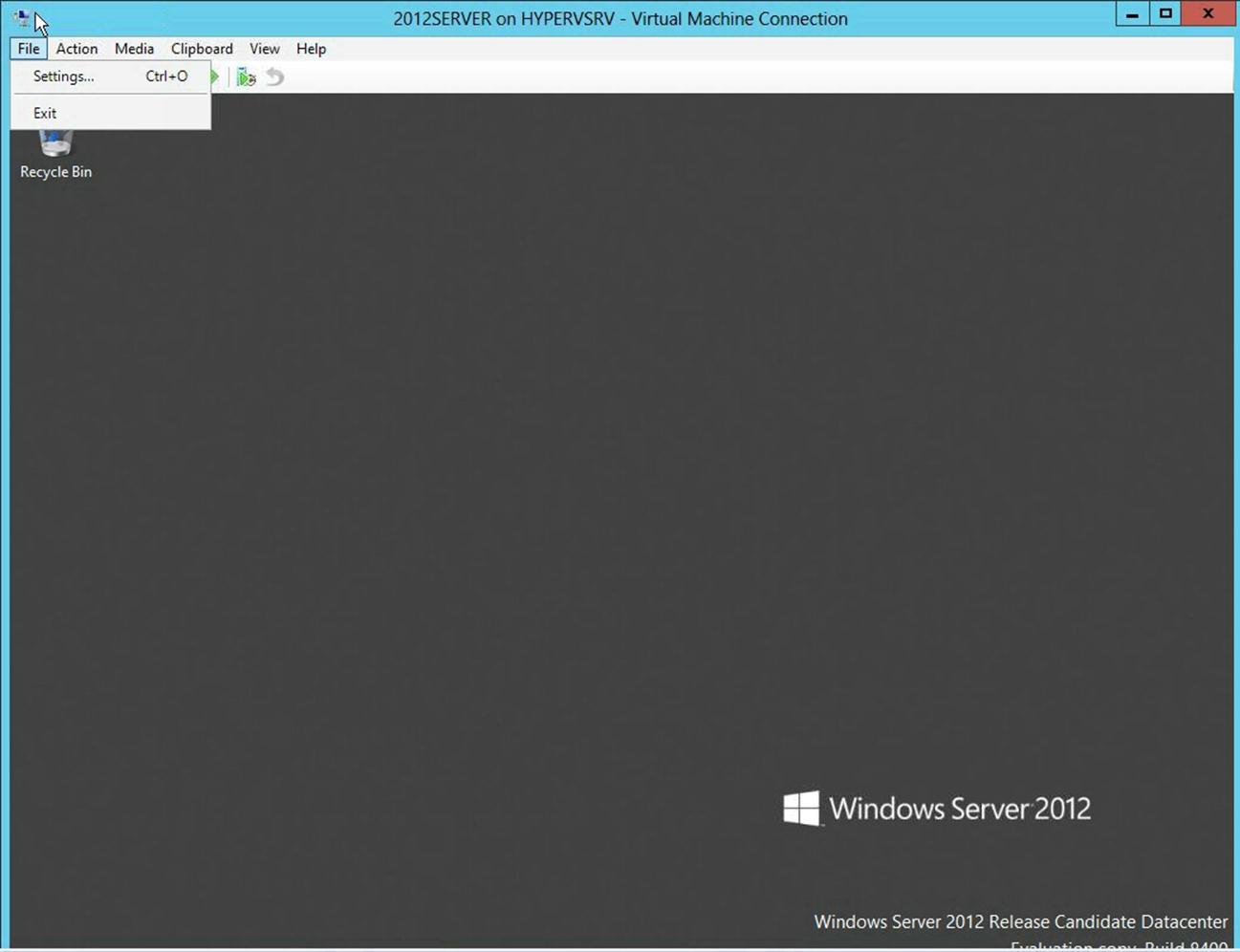Open the Settings... entry in the File menu

point(111,76)
